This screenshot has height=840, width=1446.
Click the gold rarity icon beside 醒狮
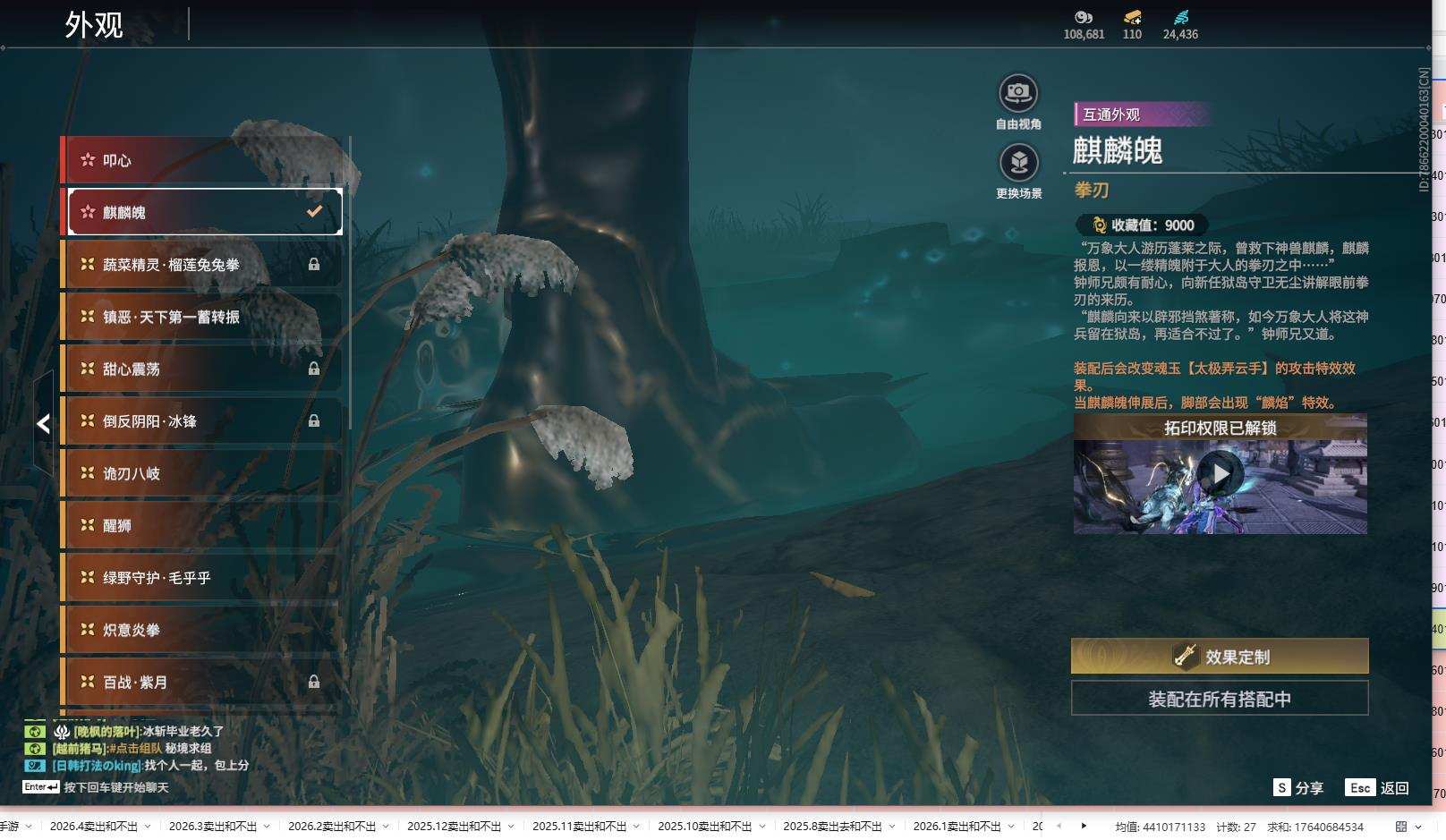[88, 525]
